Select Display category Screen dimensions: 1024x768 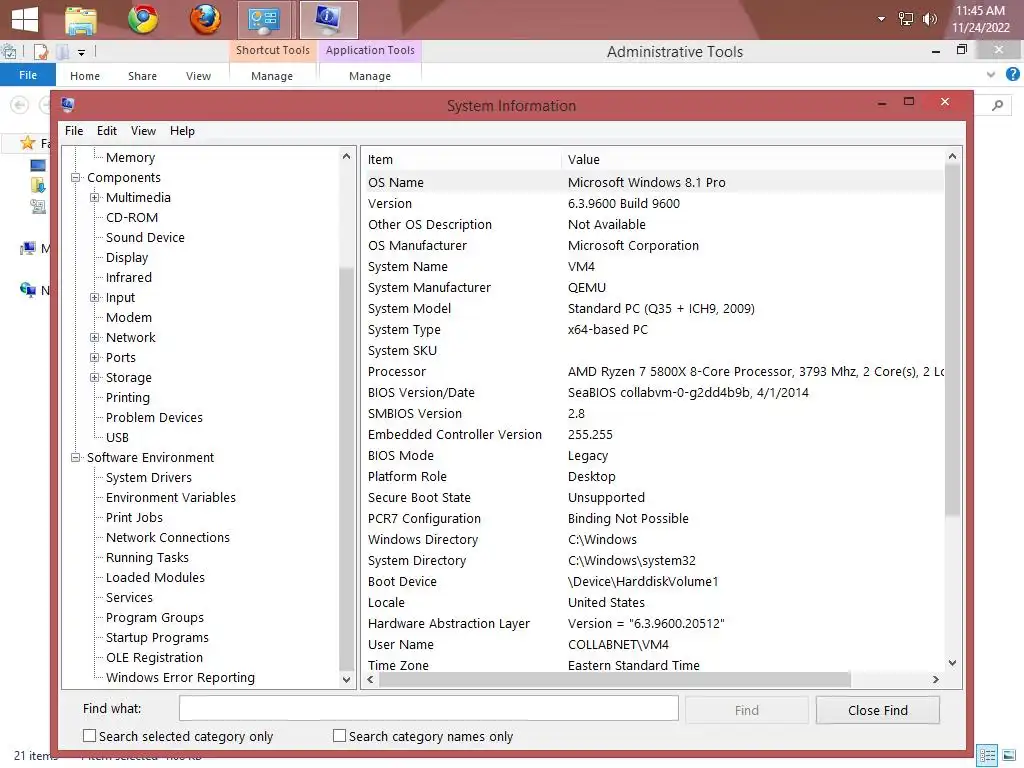(x=127, y=257)
